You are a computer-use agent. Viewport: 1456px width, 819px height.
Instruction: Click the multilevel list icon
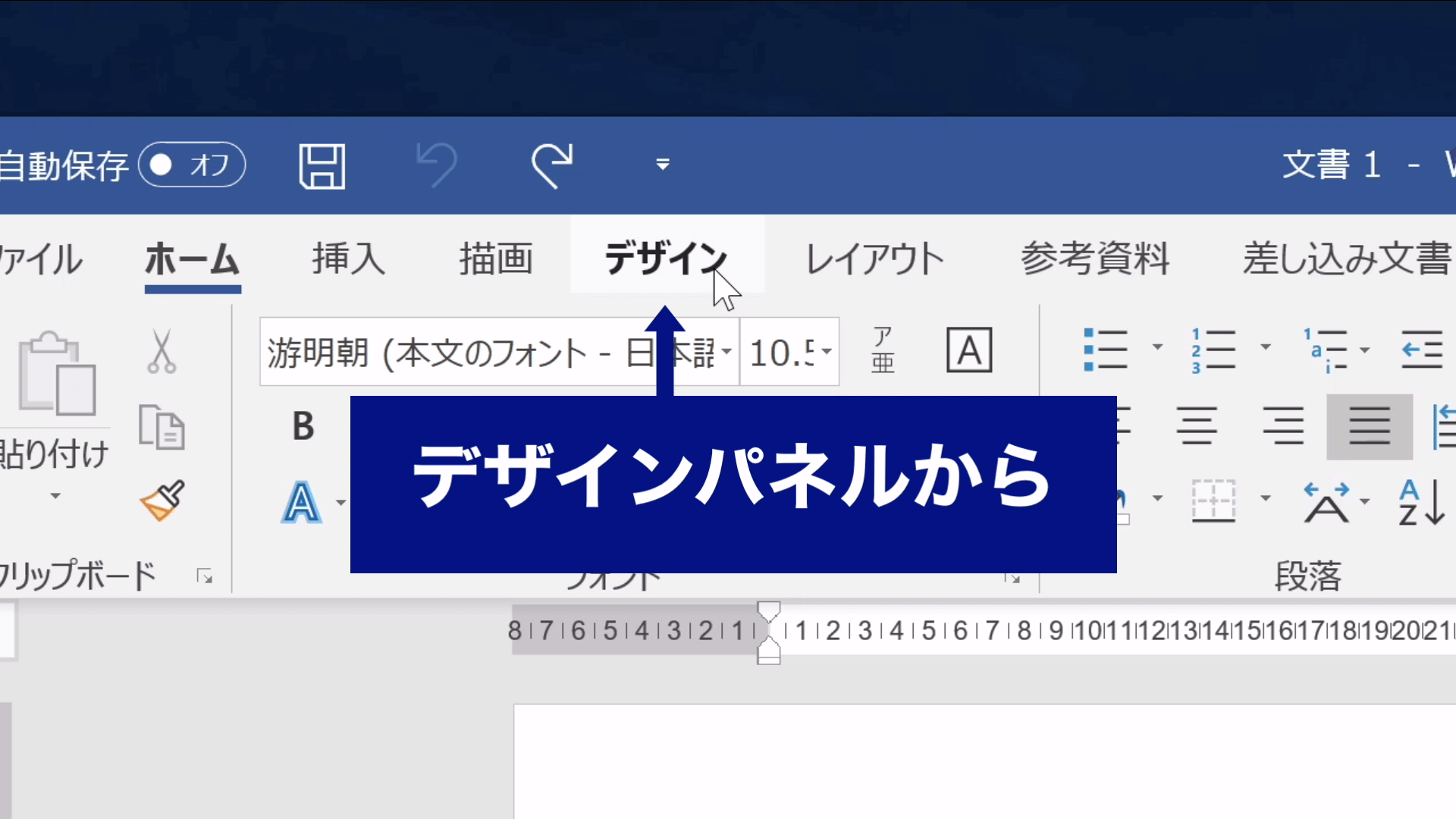pyautogui.click(x=1326, y=350)
